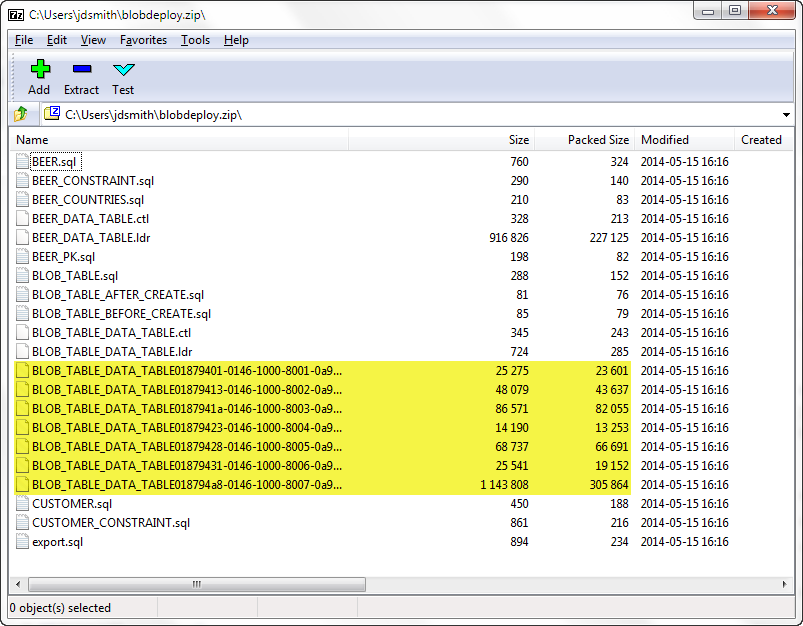Click the Test archive checkmark icon

tap(122, 70)
